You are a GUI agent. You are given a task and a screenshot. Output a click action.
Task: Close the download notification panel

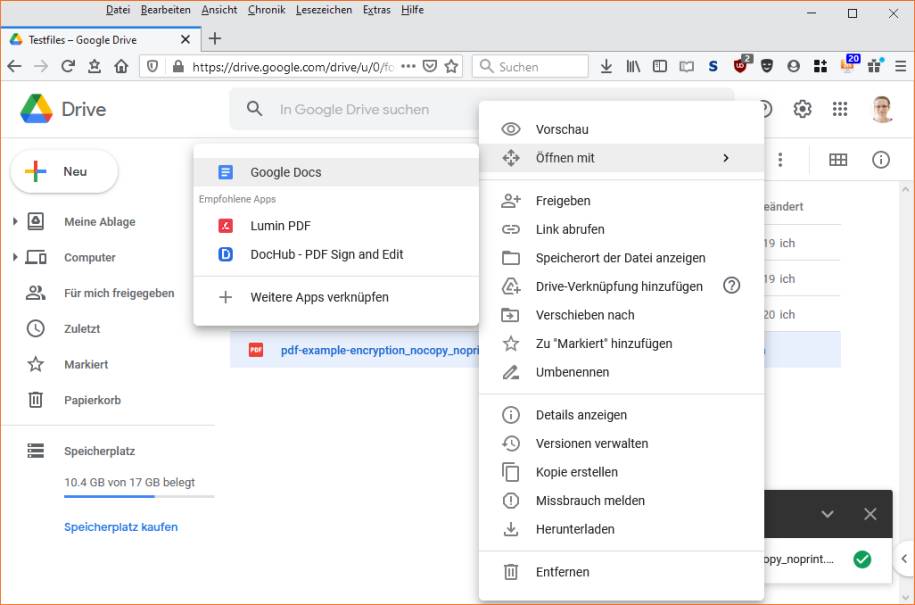pos(870,514)
